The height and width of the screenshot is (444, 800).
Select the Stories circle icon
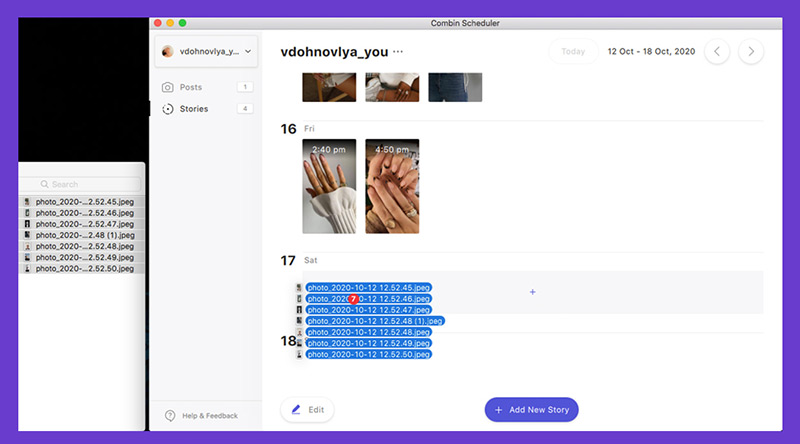click(x=167, y=109)
